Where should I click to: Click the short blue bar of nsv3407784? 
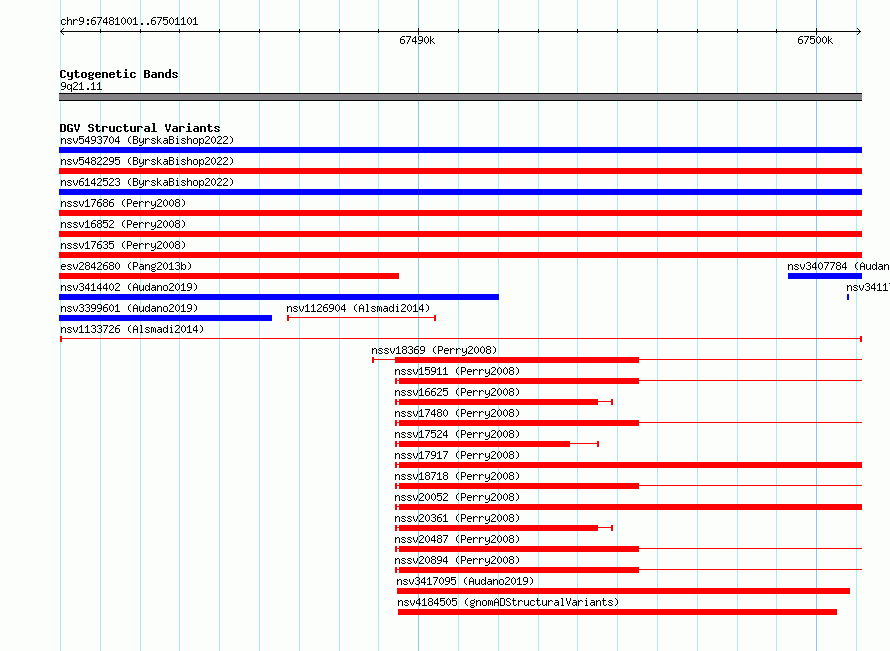coord(825,276)
